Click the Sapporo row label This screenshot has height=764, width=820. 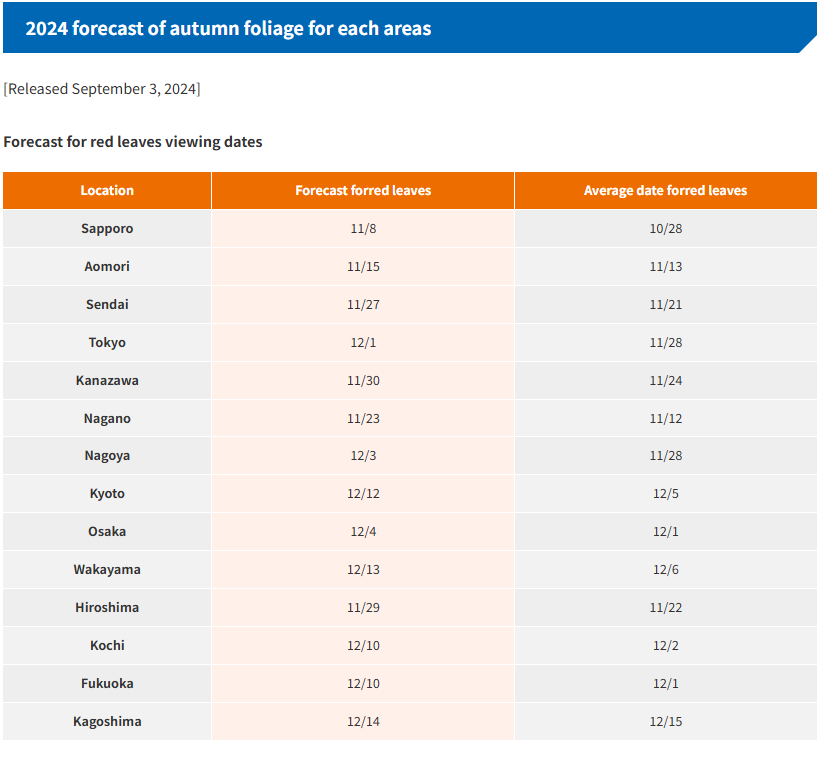click(107, 228)
